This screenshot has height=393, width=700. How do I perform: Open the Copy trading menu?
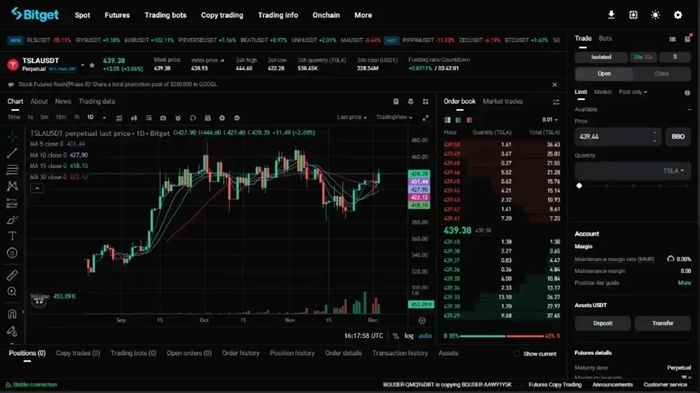(x=222, y=15)
